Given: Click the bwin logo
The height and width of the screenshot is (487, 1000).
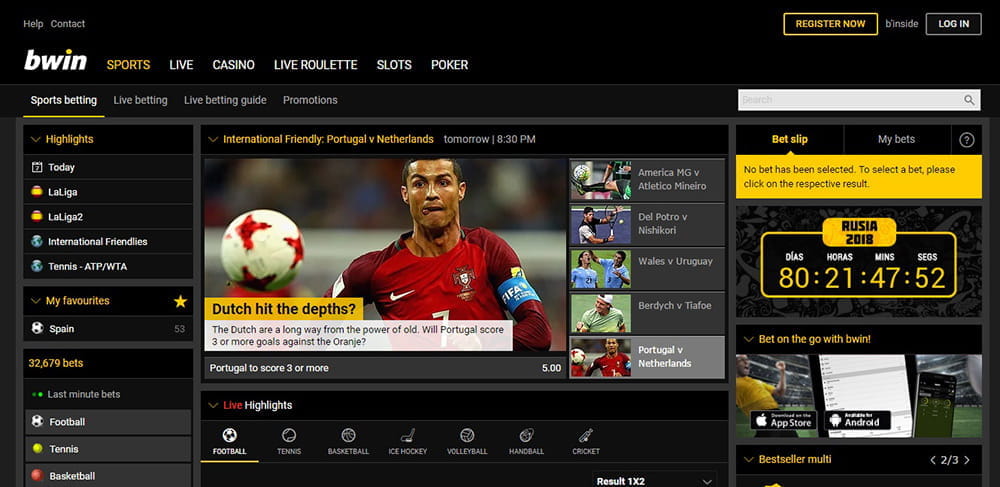Looking at the screenshot, I should click(x=55, y=61).
